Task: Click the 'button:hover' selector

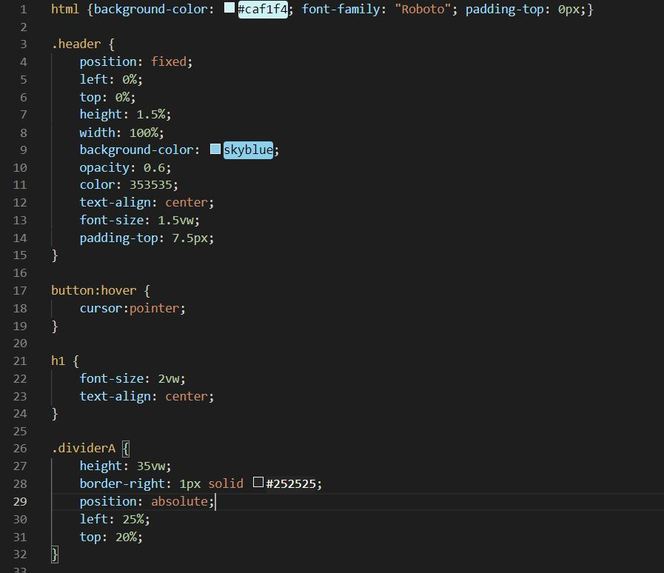Action: [x=94, y=291]
